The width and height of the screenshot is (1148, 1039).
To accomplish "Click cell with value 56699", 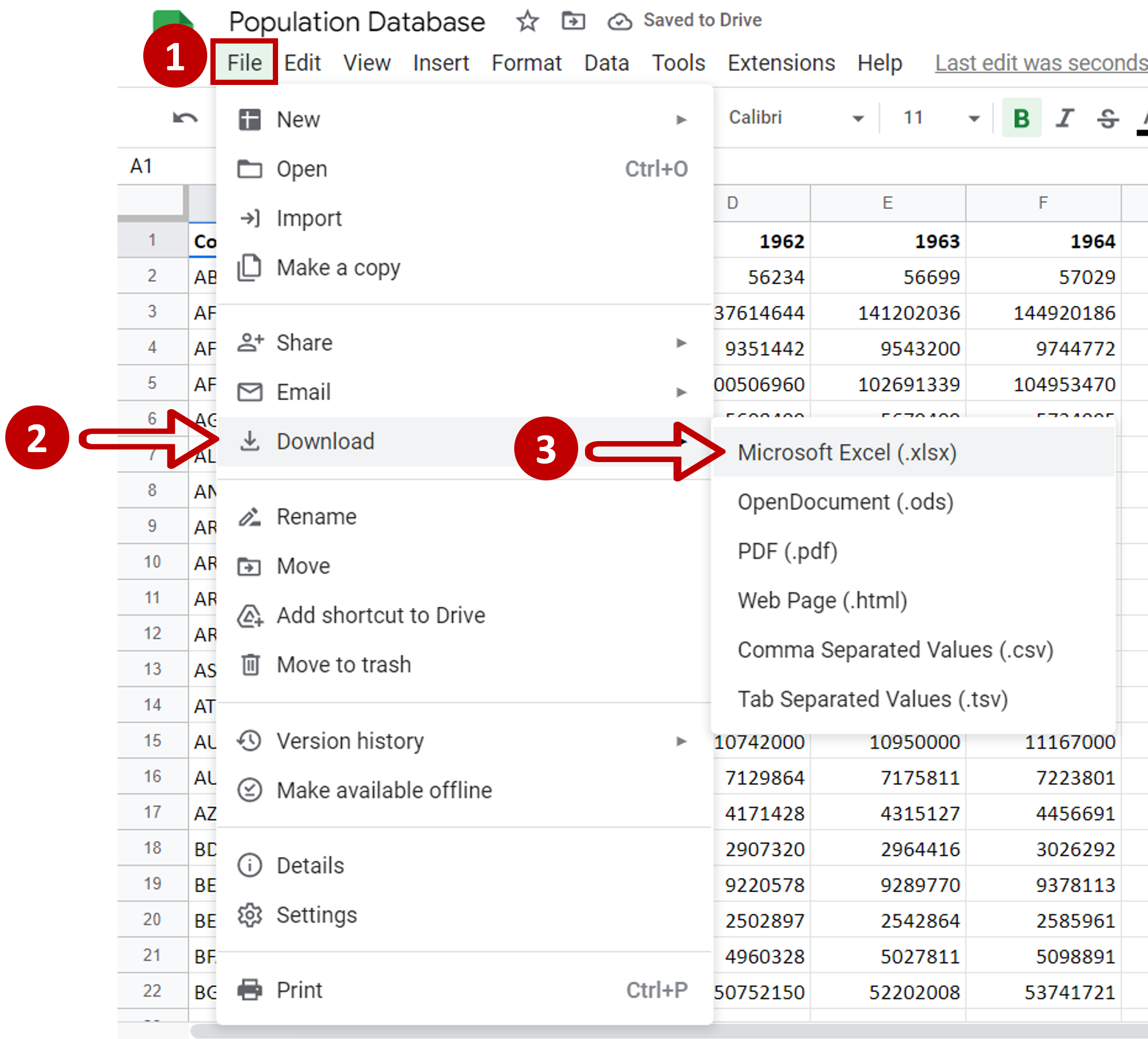I will coord(887,277).
